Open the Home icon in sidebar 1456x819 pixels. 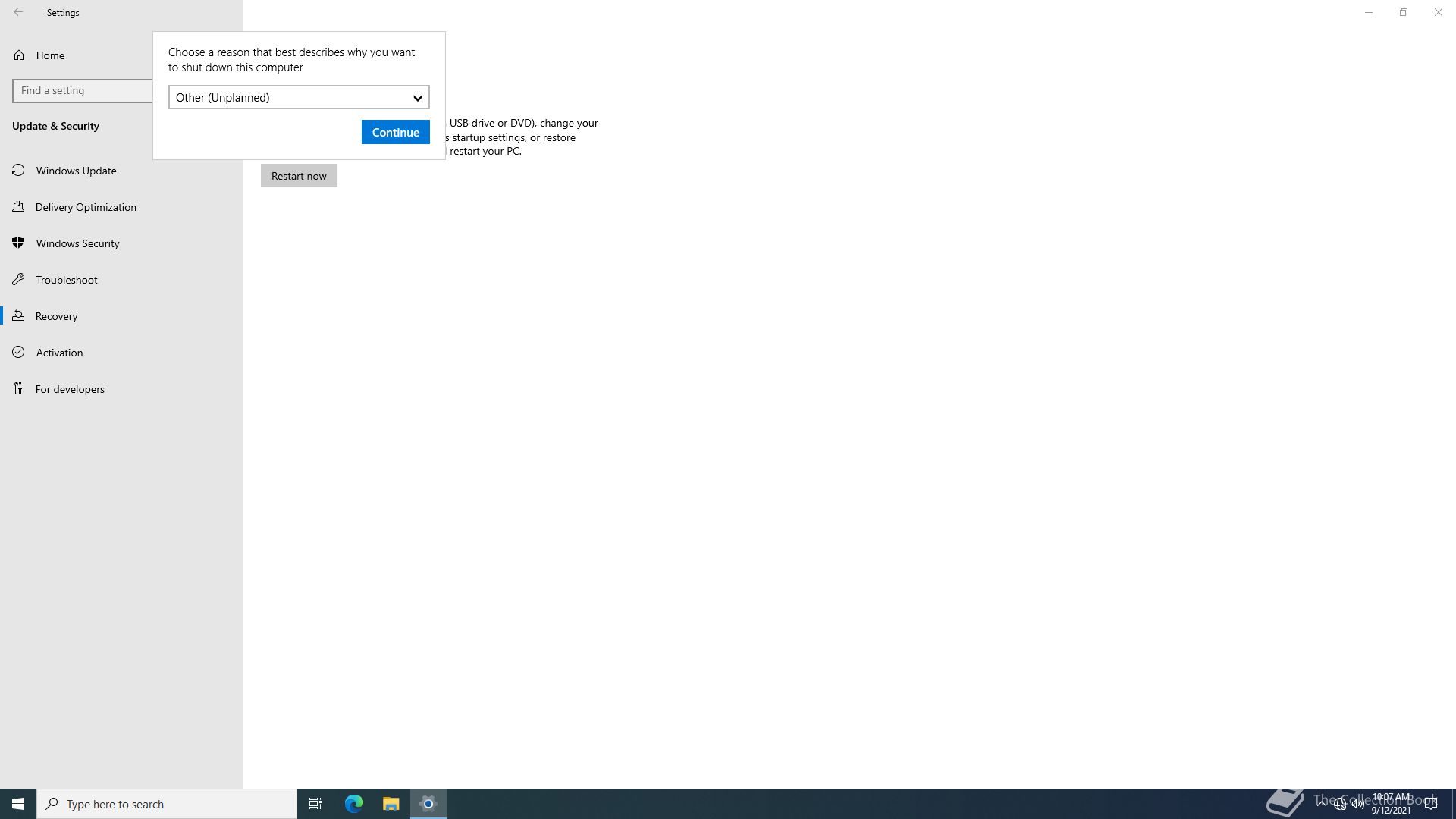(19, 55)
